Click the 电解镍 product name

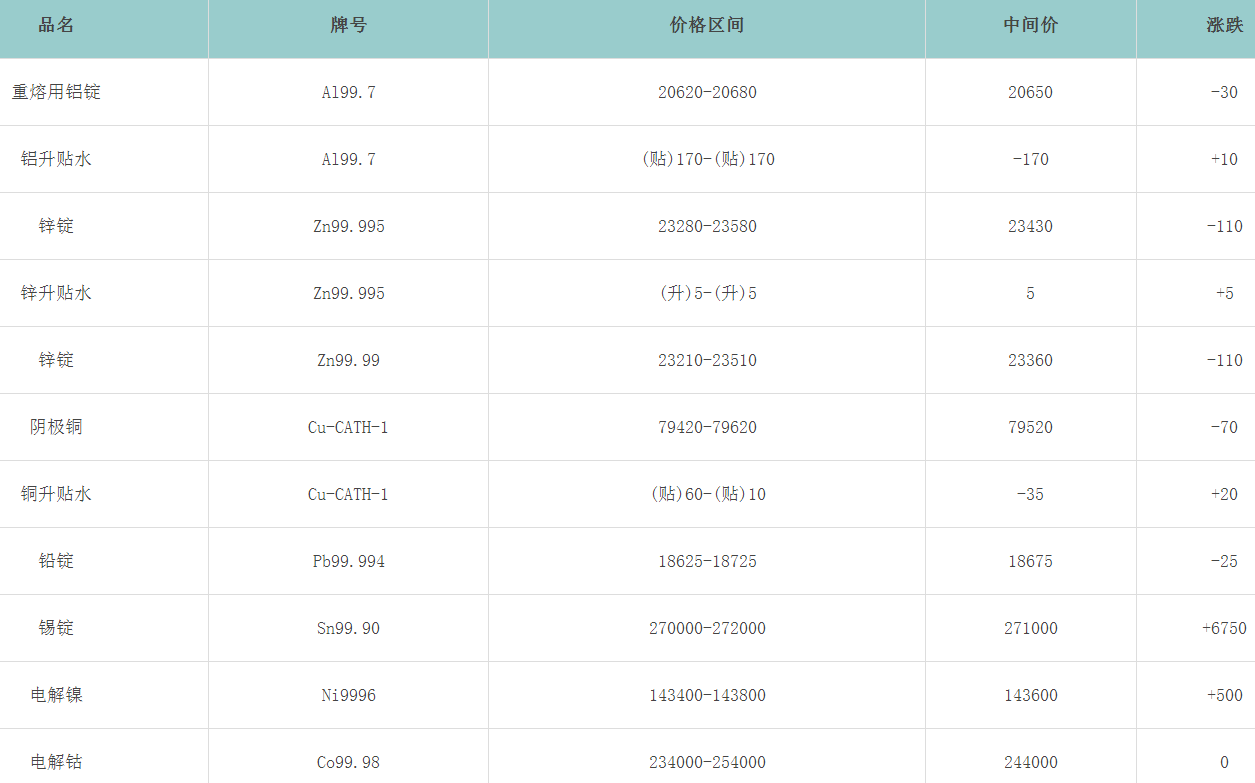[56, 695]
